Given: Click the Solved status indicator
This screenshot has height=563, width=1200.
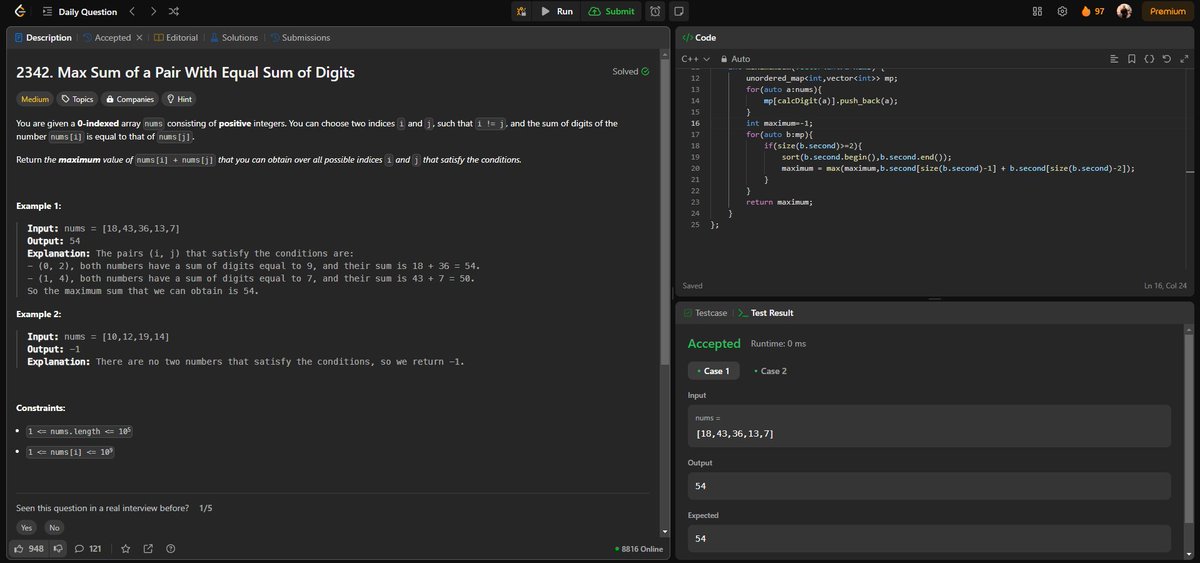Looking at the screenshot, I should (631, 71).
